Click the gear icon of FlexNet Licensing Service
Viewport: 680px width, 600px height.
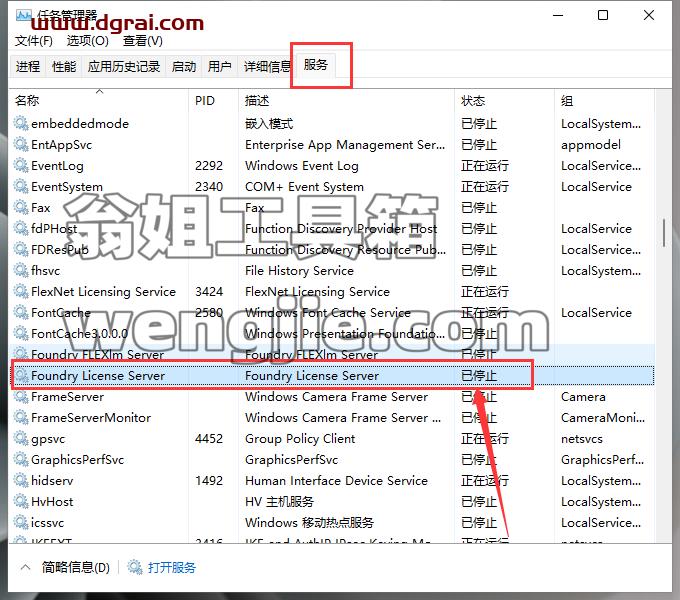(21, 291)
